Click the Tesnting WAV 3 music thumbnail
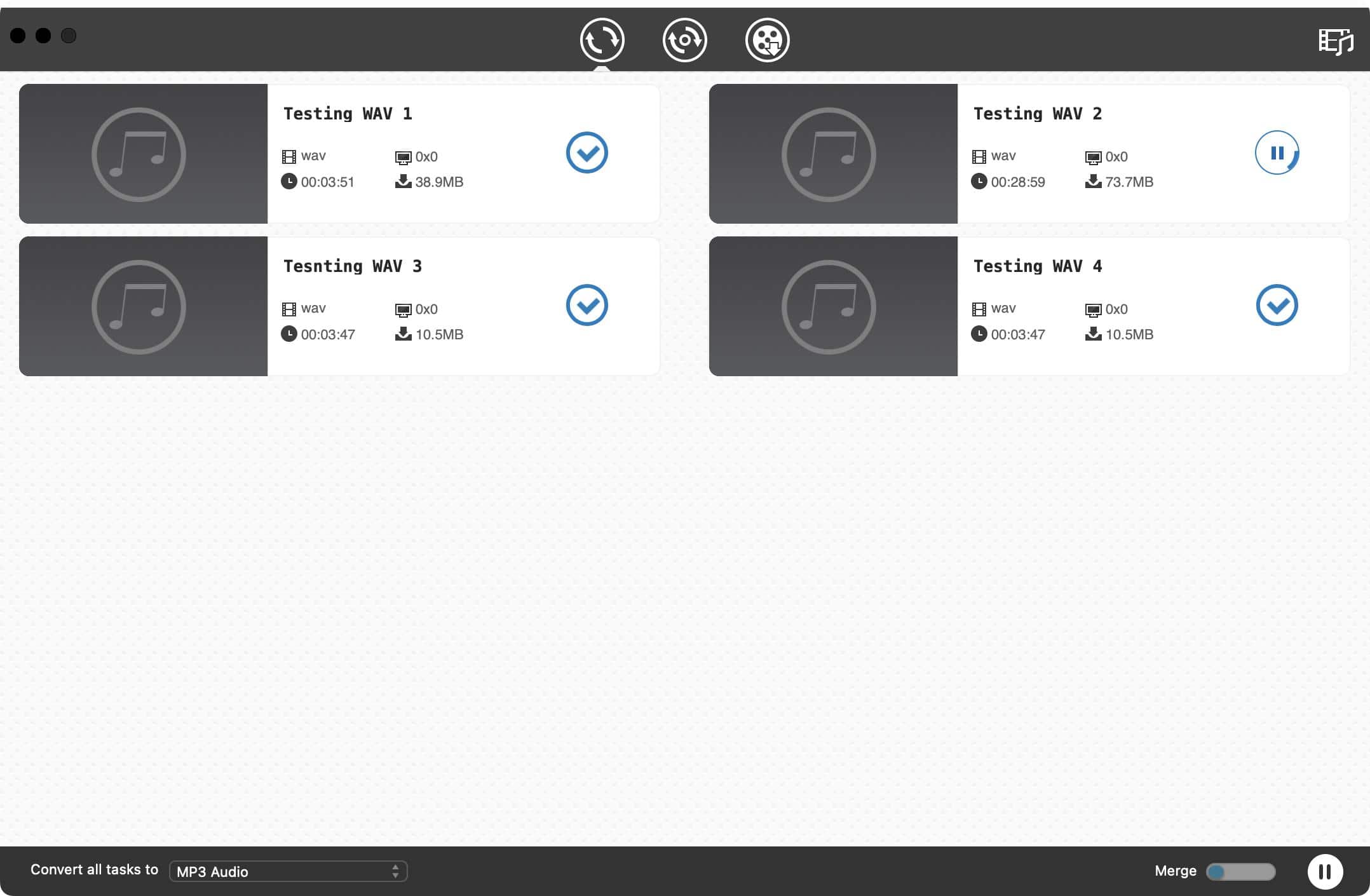1370x896 pixels. click(x=143, y=306)
